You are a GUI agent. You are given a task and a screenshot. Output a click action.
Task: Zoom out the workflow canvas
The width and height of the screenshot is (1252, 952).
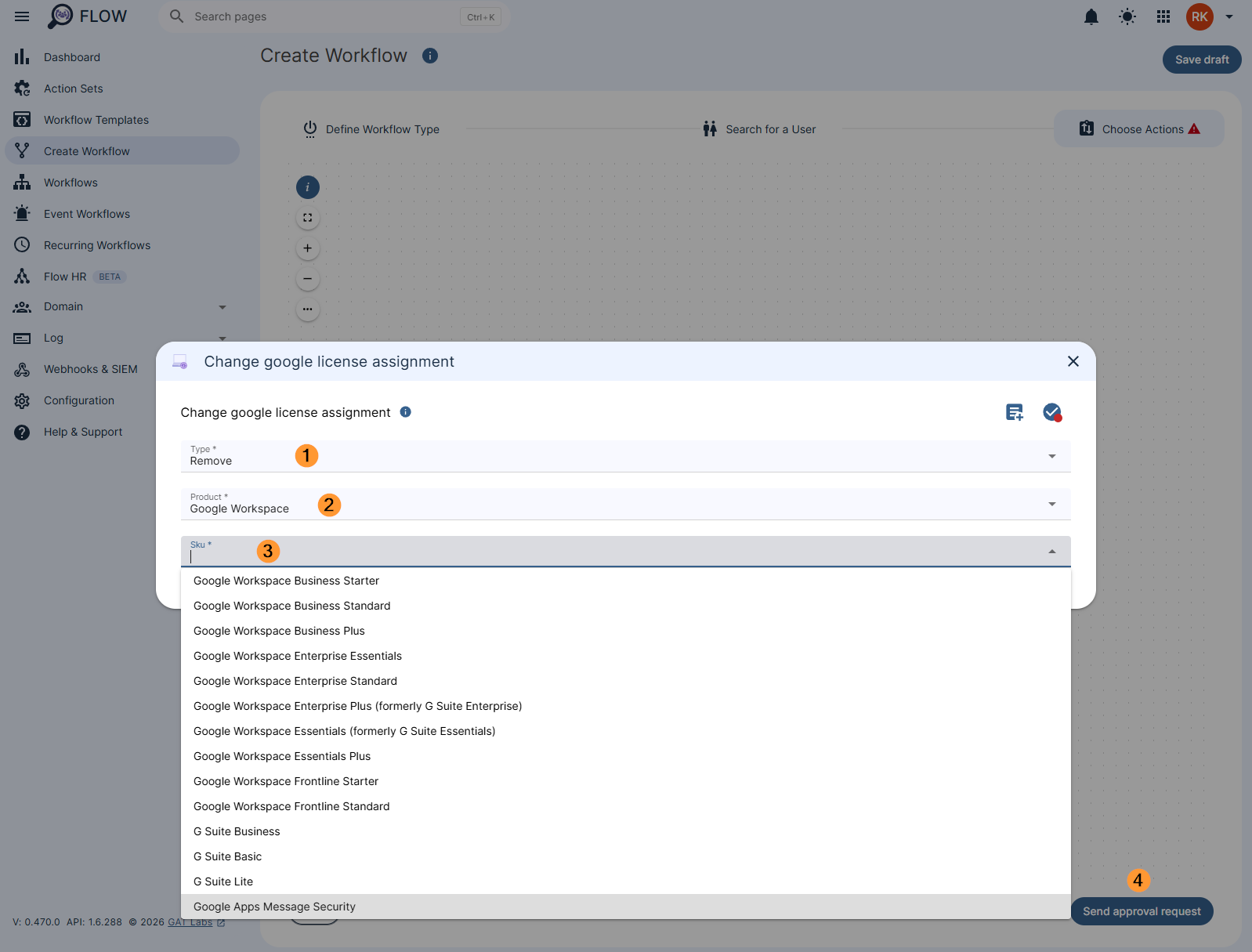point(308,279)
